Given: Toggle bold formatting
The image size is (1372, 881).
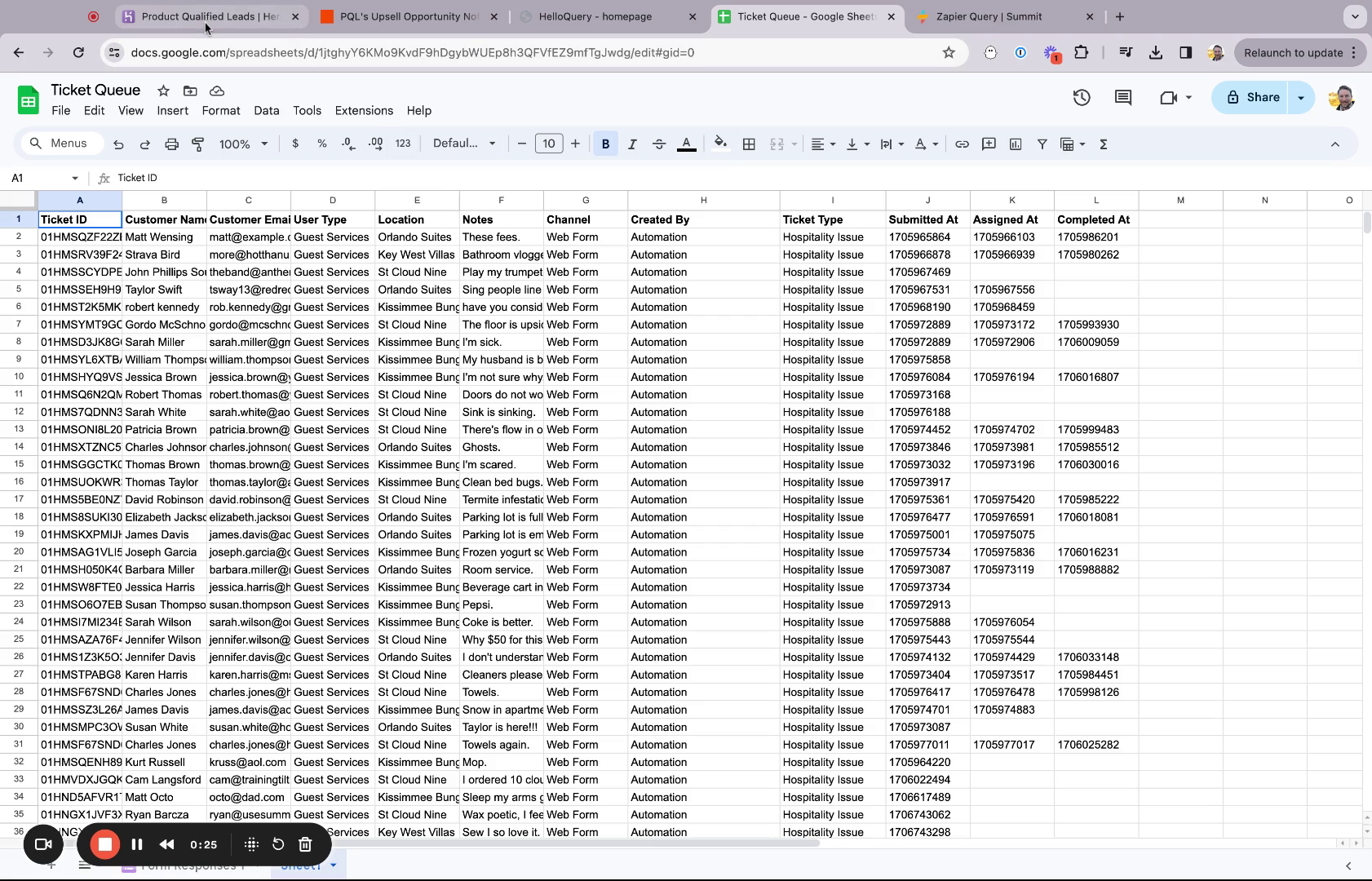Looking at the screenshot, I should click(x=605, y=144).
